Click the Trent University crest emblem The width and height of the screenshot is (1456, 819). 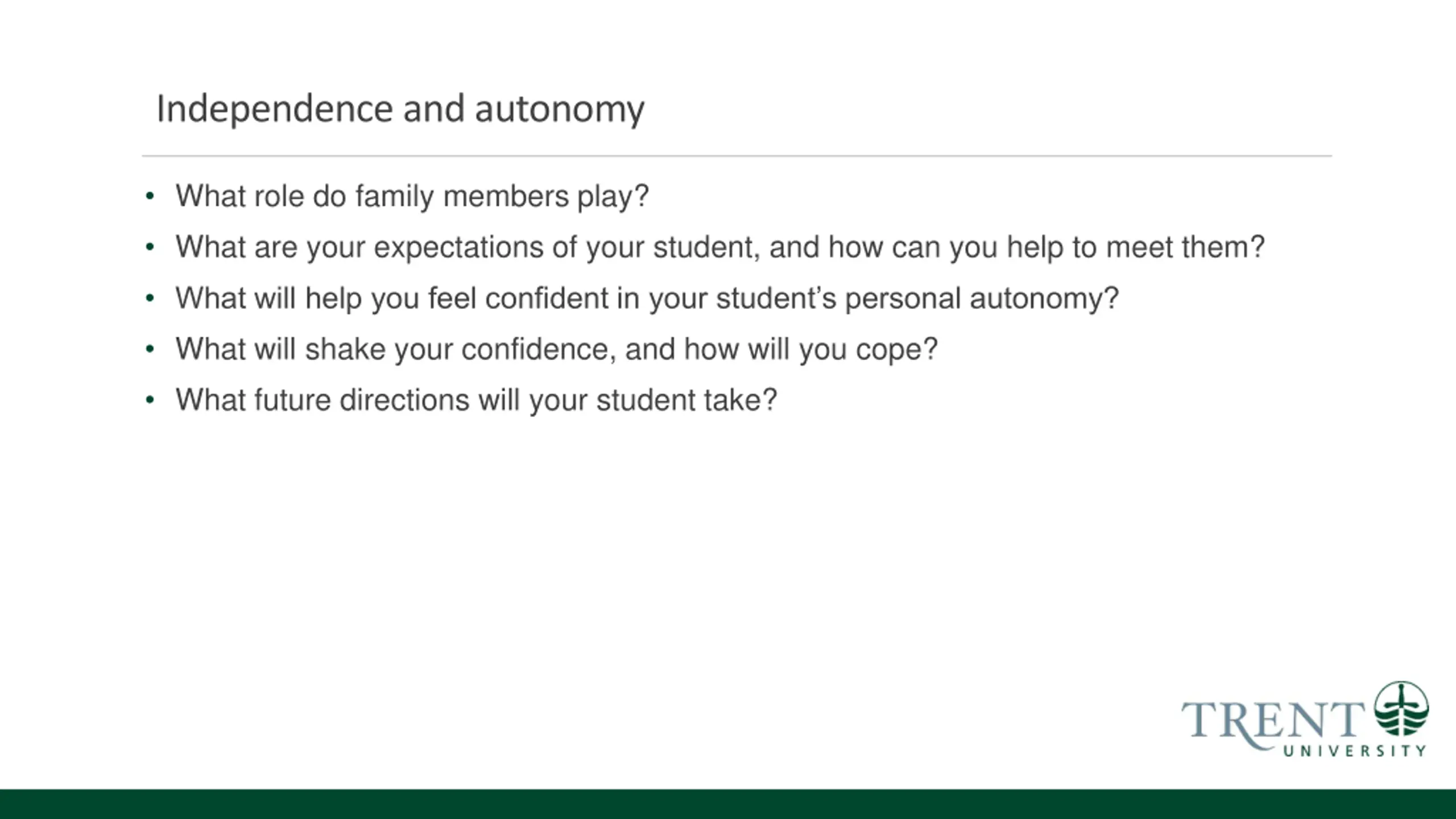(1401, 709)
